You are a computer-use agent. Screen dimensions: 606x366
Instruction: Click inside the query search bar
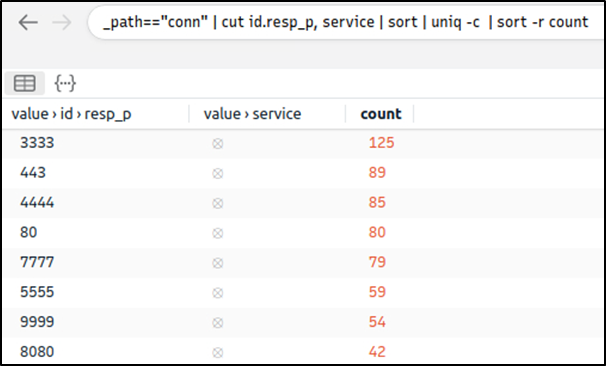(x=346, y=22)
